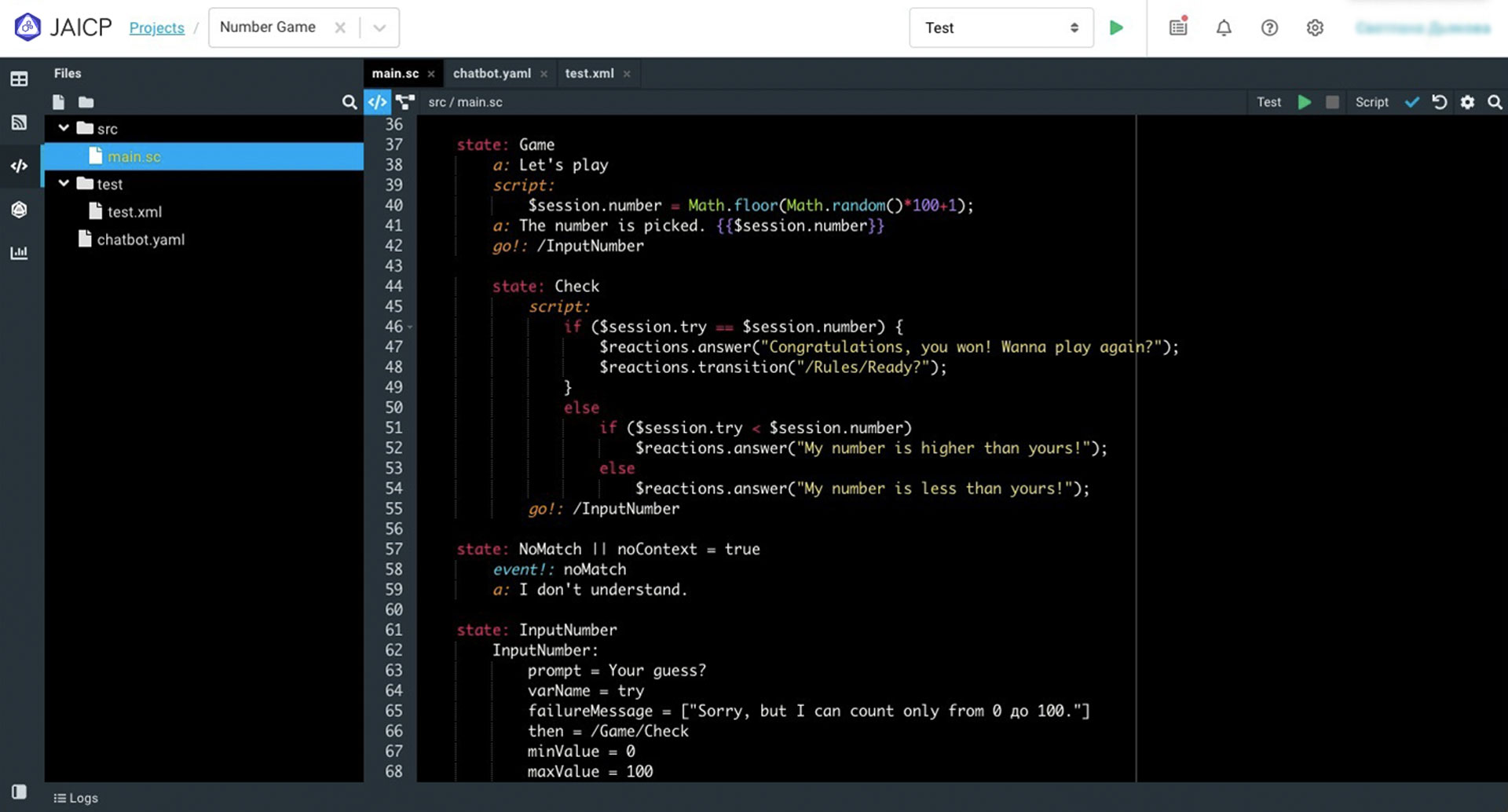Image resolution: width=1508 pixels, height=812 pixels.
Task: Close the main.sc tab
Action: (x=431, y=74)
